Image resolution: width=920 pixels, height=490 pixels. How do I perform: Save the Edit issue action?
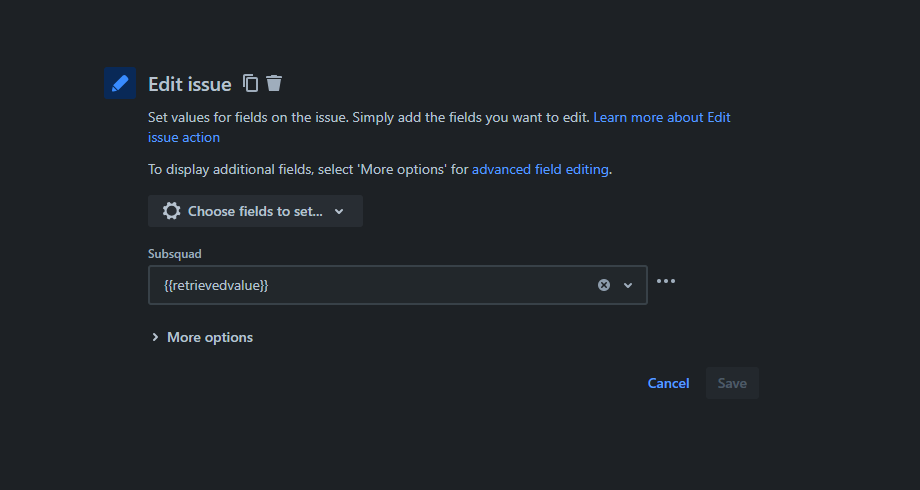732,383
